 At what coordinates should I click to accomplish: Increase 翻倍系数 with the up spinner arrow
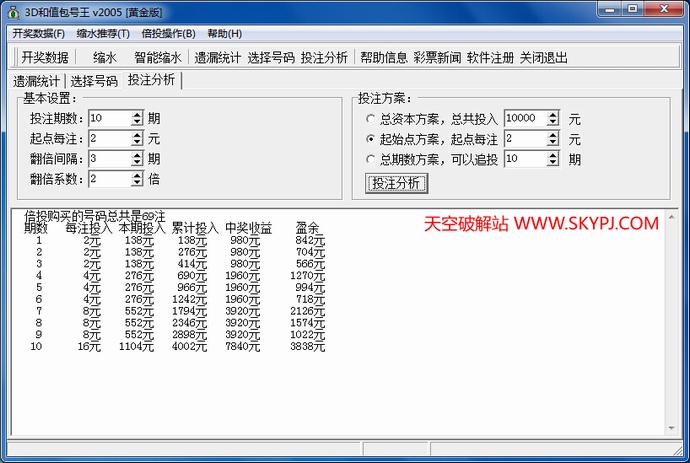point(138,175)
